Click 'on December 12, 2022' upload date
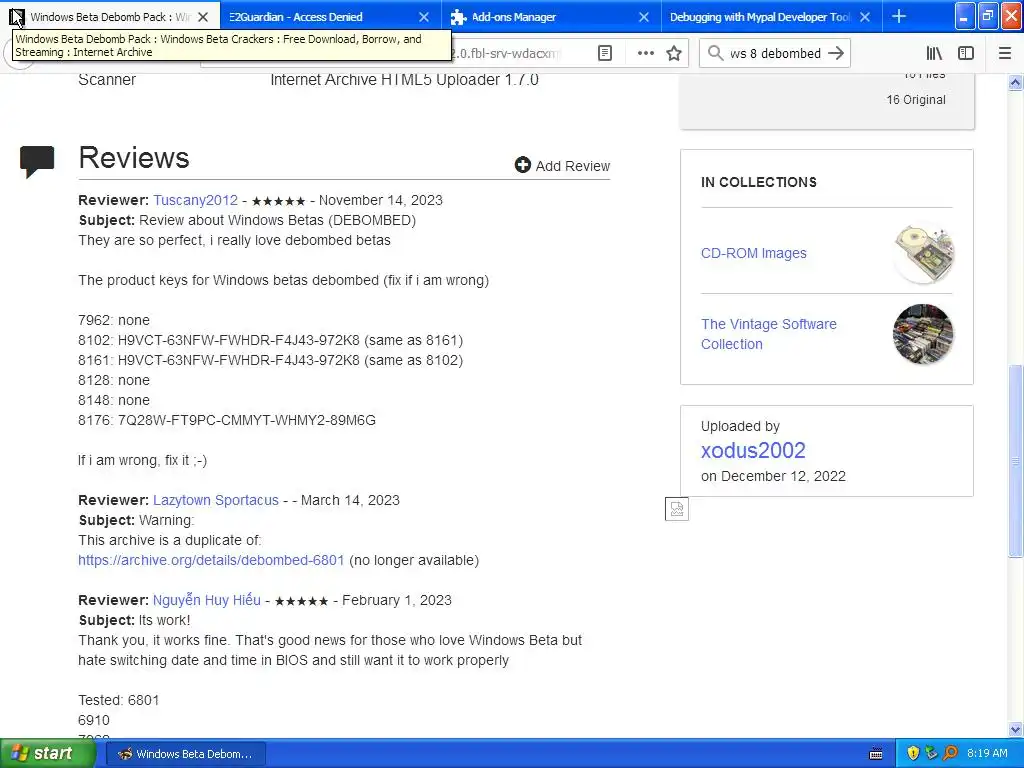Image resolution: width=1024 pixels, height=768 pixels. pyautogui.click(x=773, y=476)
